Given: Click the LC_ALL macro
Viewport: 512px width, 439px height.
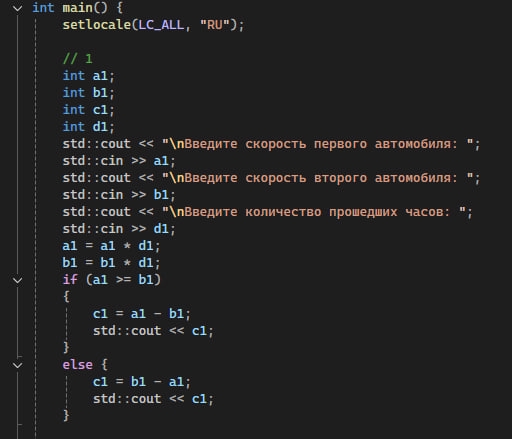Looking at the screenshot, I should coord(161,25).
